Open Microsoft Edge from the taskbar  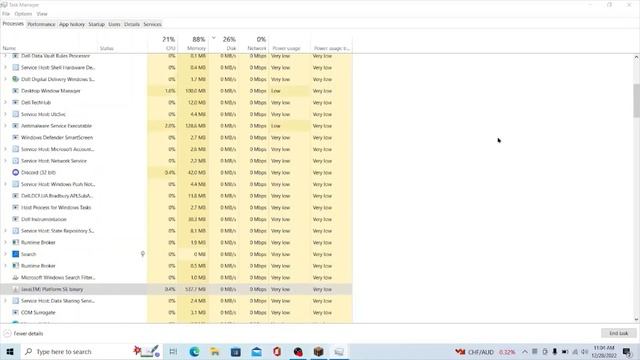click(194, 351)
